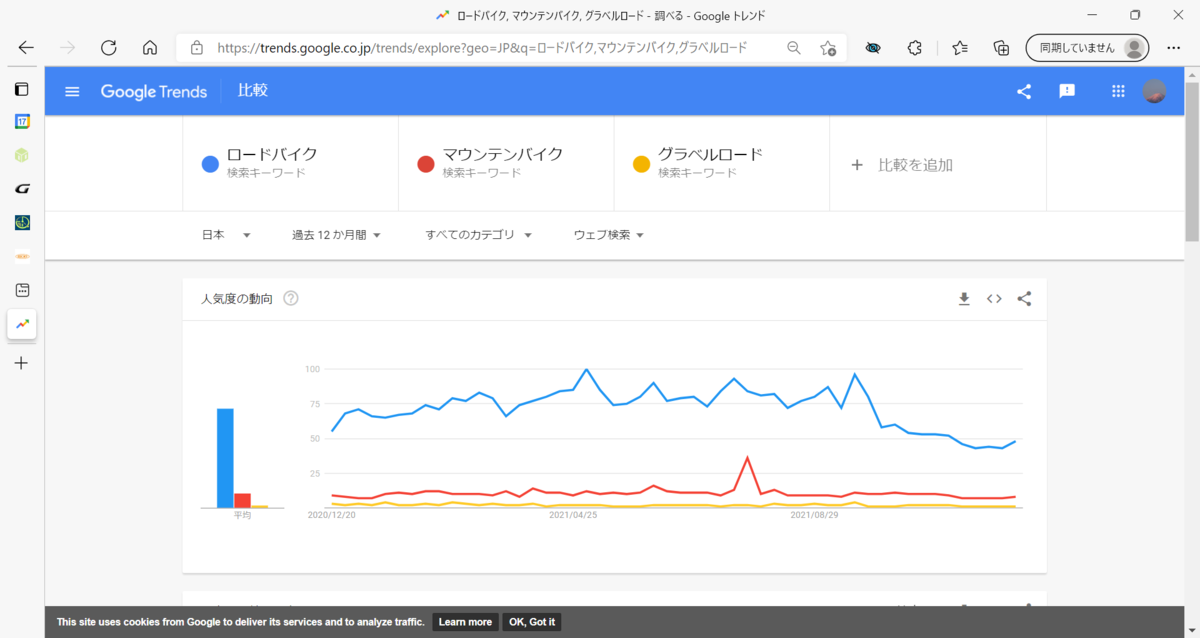Click the zoom-out magnifier in address bar
The width and height of the screenshot is (1200, 638).
pos(794,47)
